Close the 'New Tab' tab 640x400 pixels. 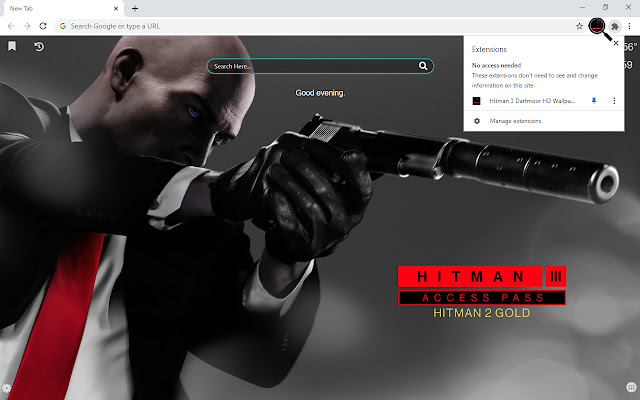coord(116,8)
